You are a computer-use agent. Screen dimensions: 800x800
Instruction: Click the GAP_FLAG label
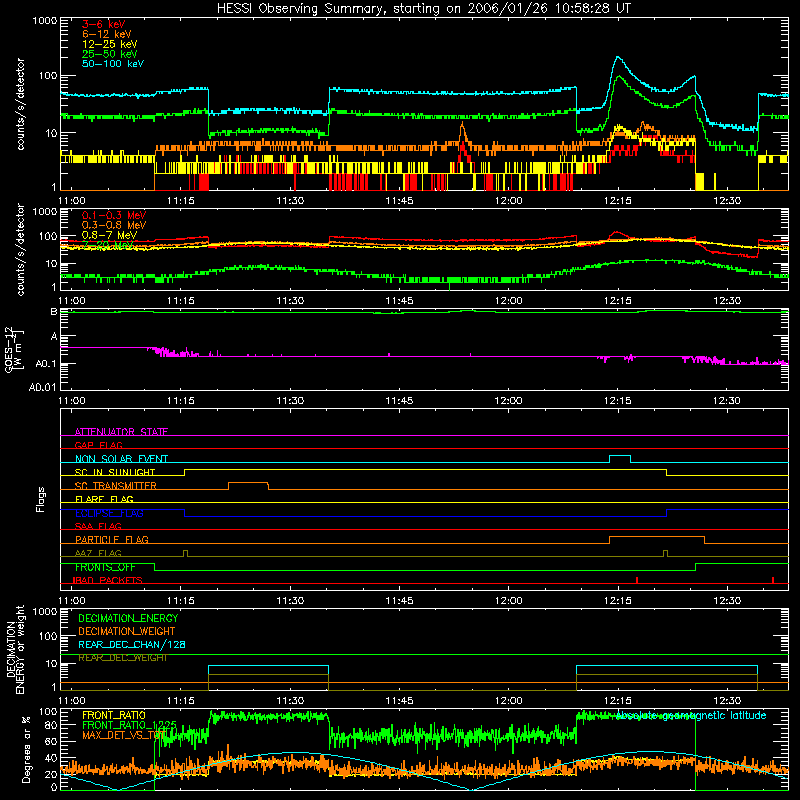point(98,445)
